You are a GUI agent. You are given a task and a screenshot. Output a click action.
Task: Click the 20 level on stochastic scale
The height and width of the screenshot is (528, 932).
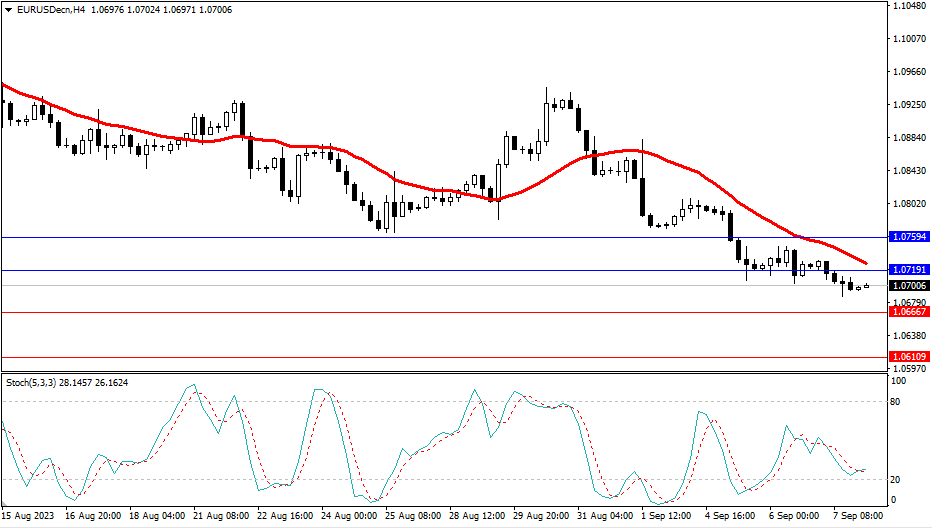coord(897,479)
